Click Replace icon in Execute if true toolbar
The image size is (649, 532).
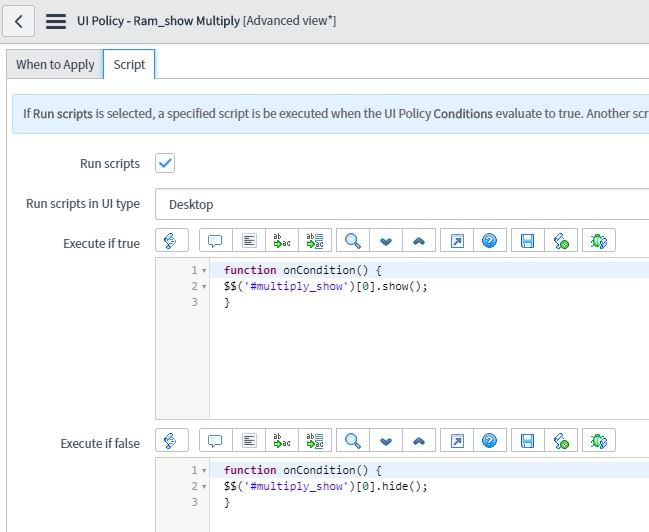coord(282,241)
